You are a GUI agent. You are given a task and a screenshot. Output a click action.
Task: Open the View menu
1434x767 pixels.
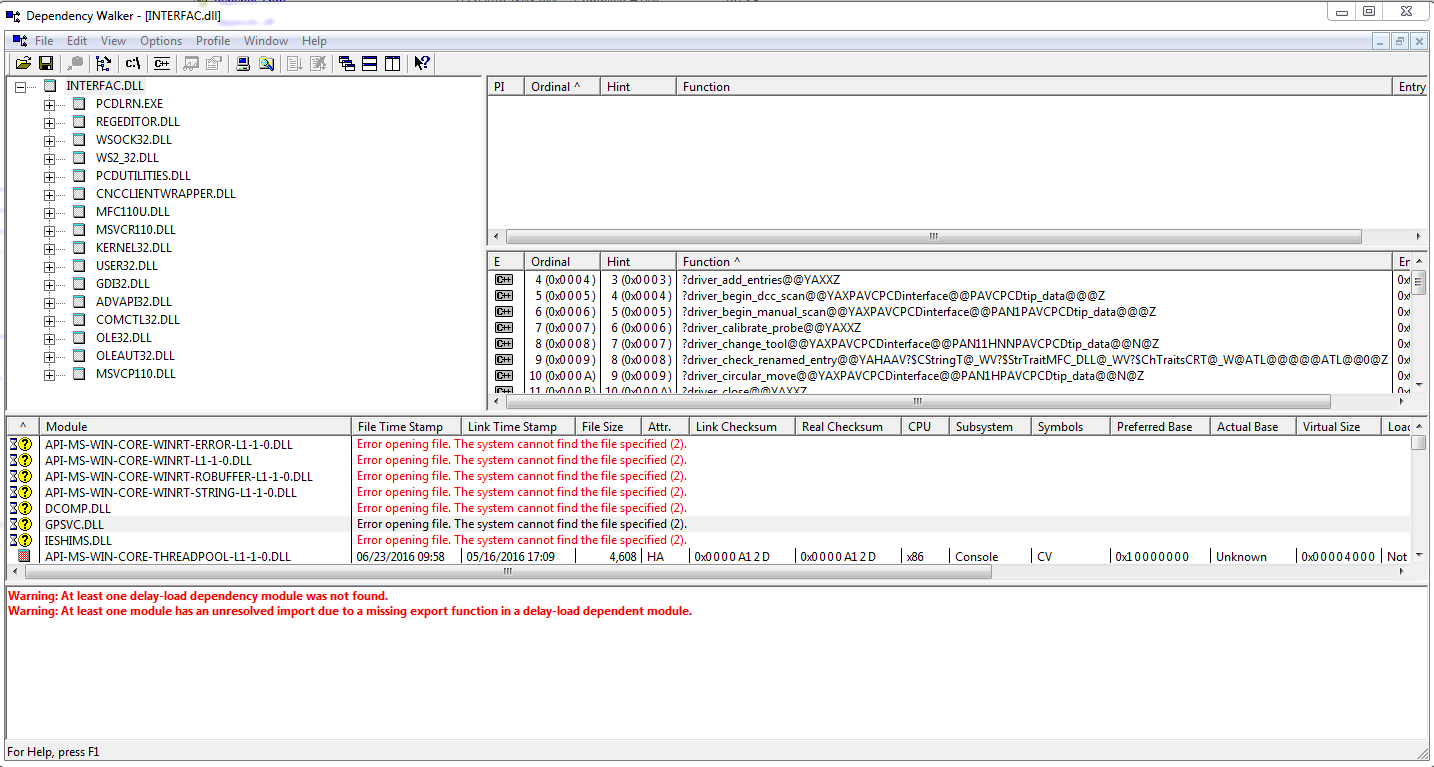(x=113, y=41)
